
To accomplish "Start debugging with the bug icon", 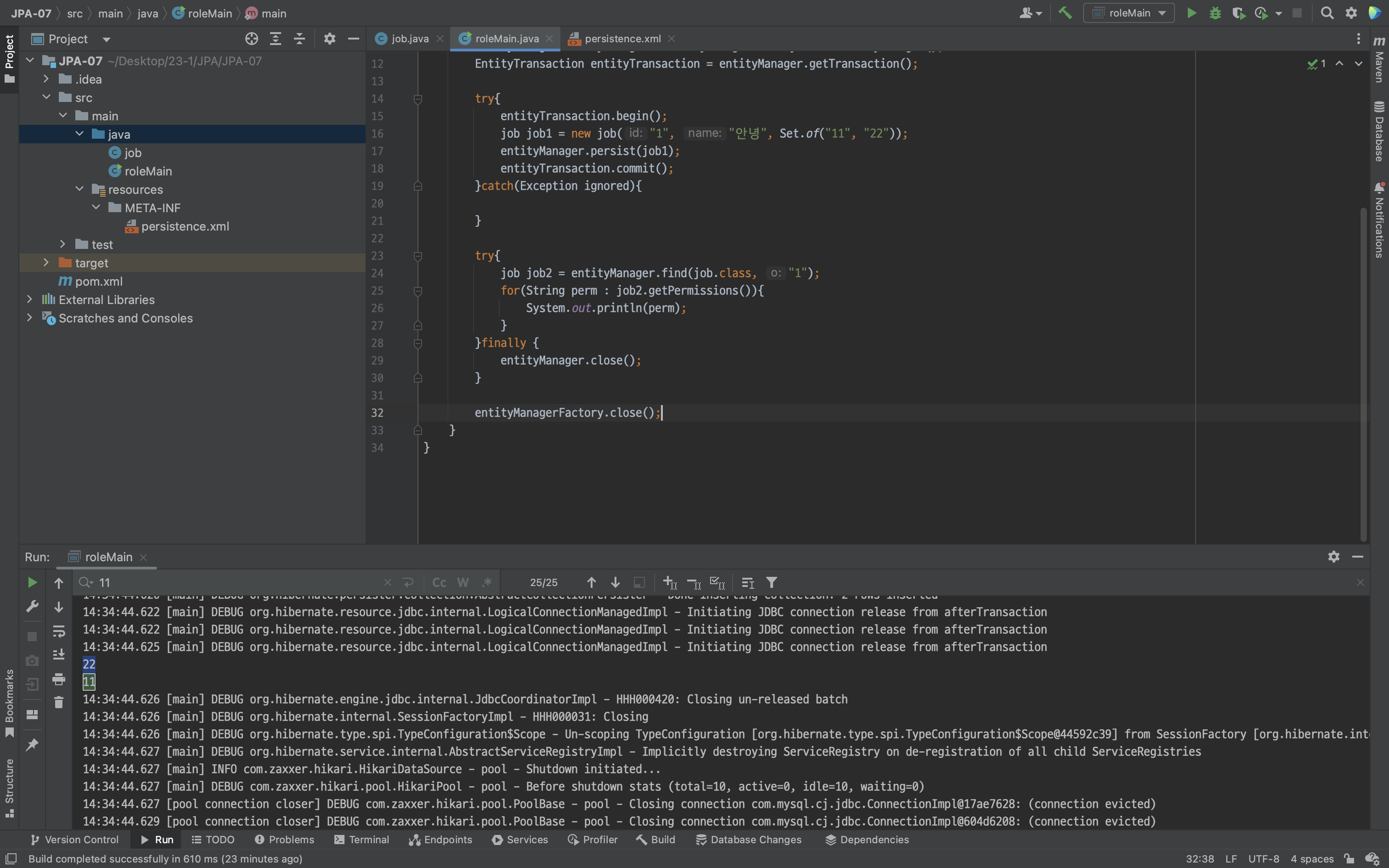I will [x=1215, y=13].
